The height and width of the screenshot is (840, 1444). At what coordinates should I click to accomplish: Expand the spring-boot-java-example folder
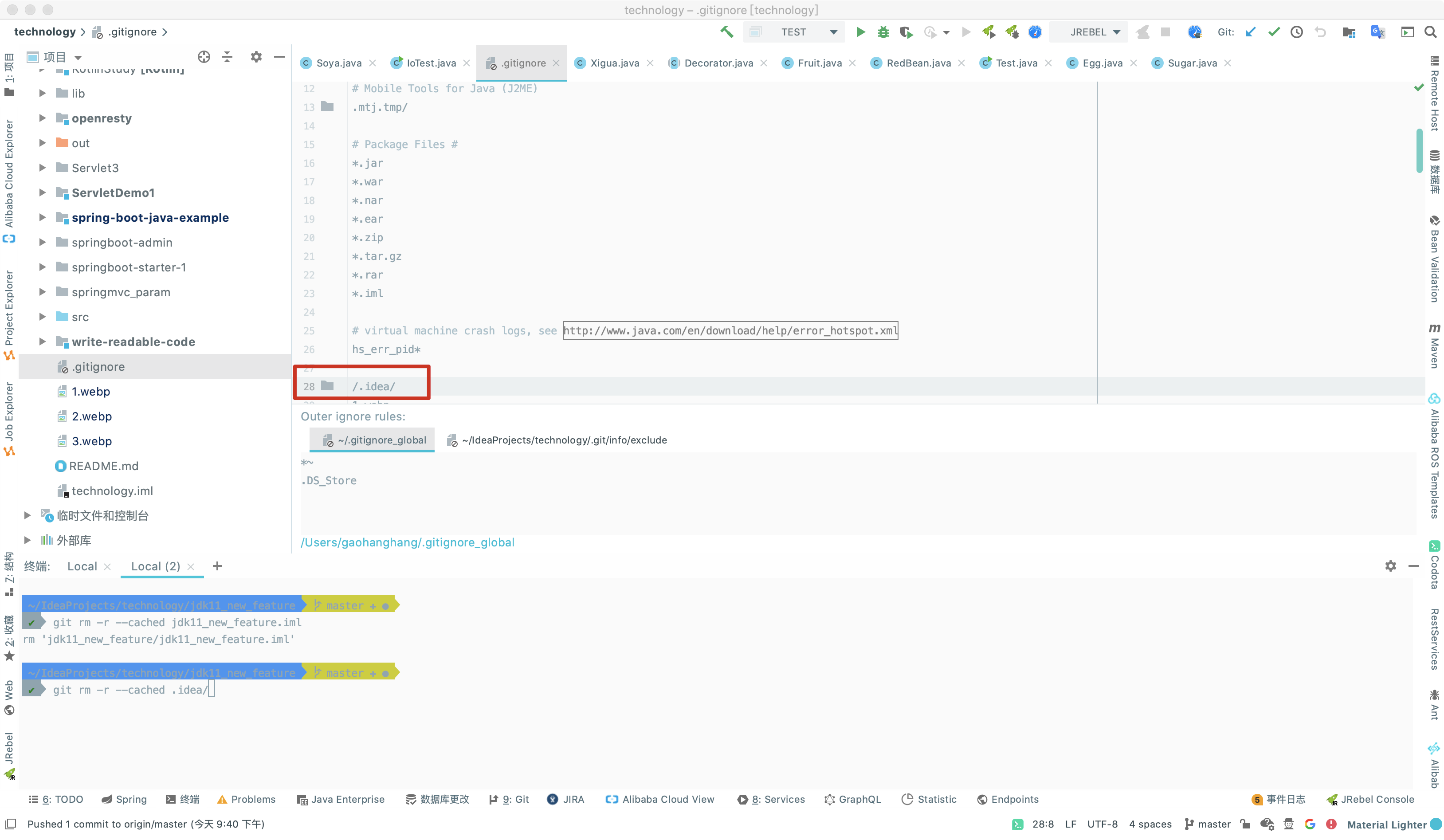[x=43, y=218]
